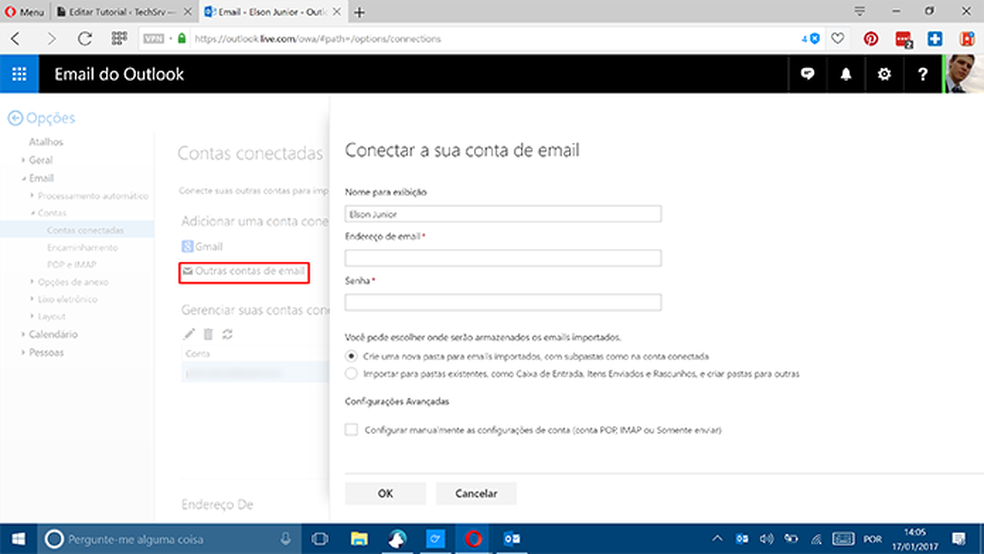This screenshot has height=554, width=984.
Task: Open notifications bell in Outlook header
Action: (x=846, y=74)
